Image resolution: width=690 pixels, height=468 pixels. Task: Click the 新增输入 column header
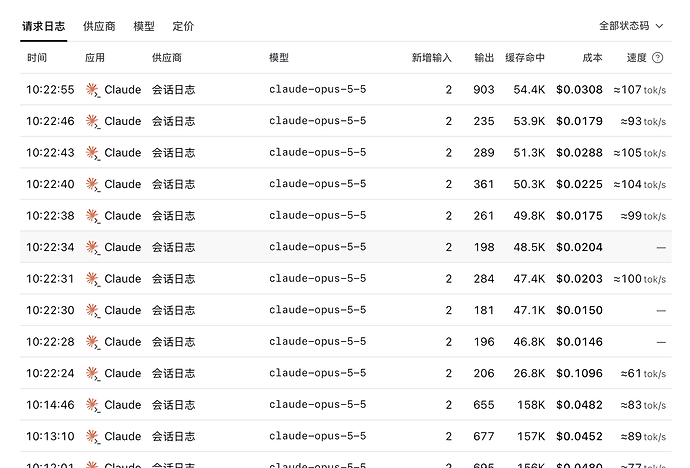[x=432, y=58]
